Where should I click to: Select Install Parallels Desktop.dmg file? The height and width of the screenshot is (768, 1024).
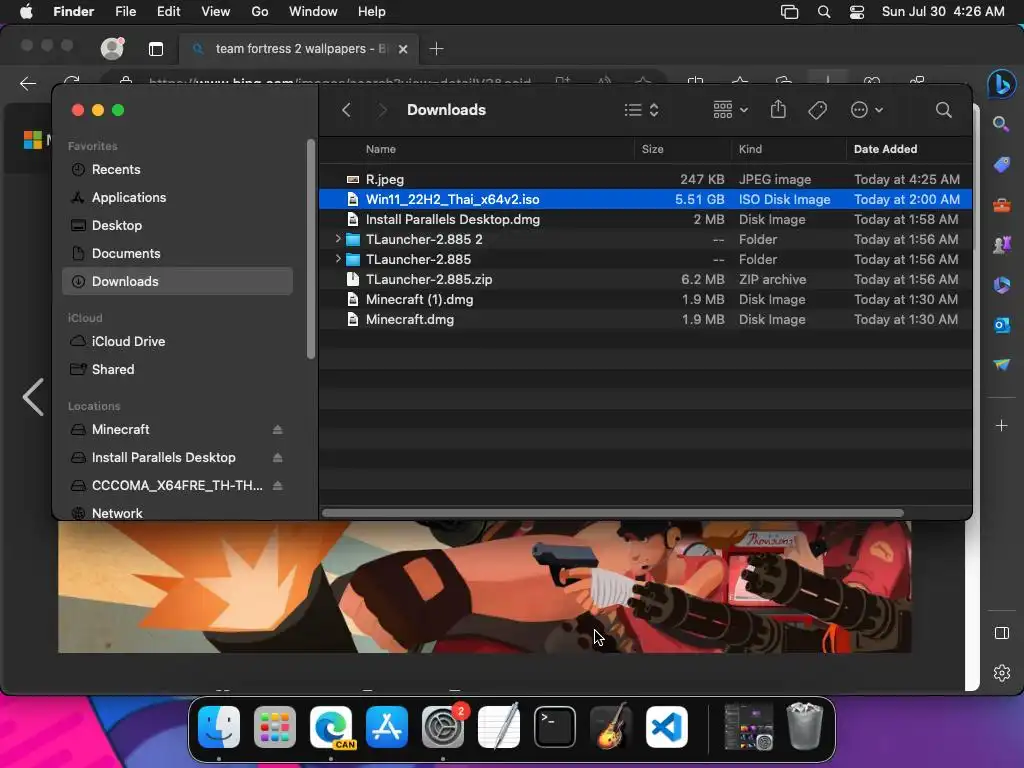pyautogui.click(x=645, y=219)
